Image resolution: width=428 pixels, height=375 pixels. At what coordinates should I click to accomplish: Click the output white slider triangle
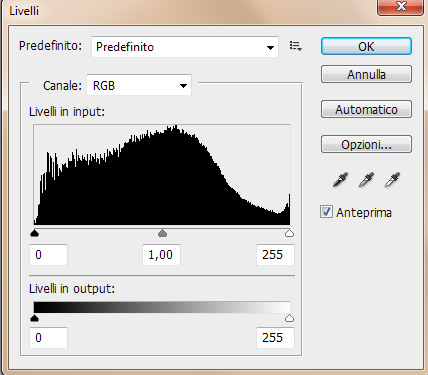(289, 318)
